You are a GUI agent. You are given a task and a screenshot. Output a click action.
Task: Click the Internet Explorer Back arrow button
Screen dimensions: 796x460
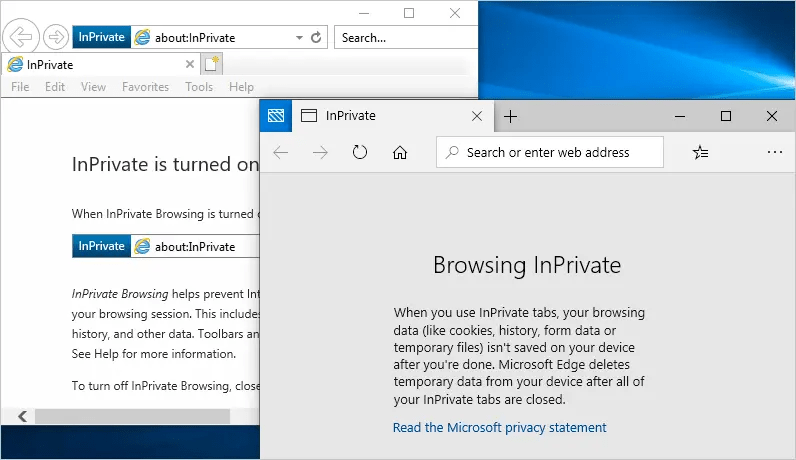tap(21, 37)
